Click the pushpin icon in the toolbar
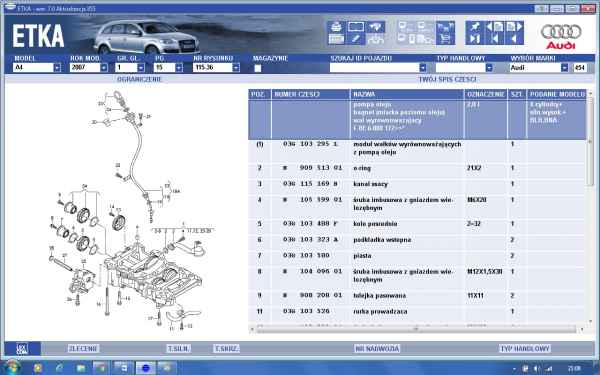Viewport: 600px width, 375px height. coord(474,27)
